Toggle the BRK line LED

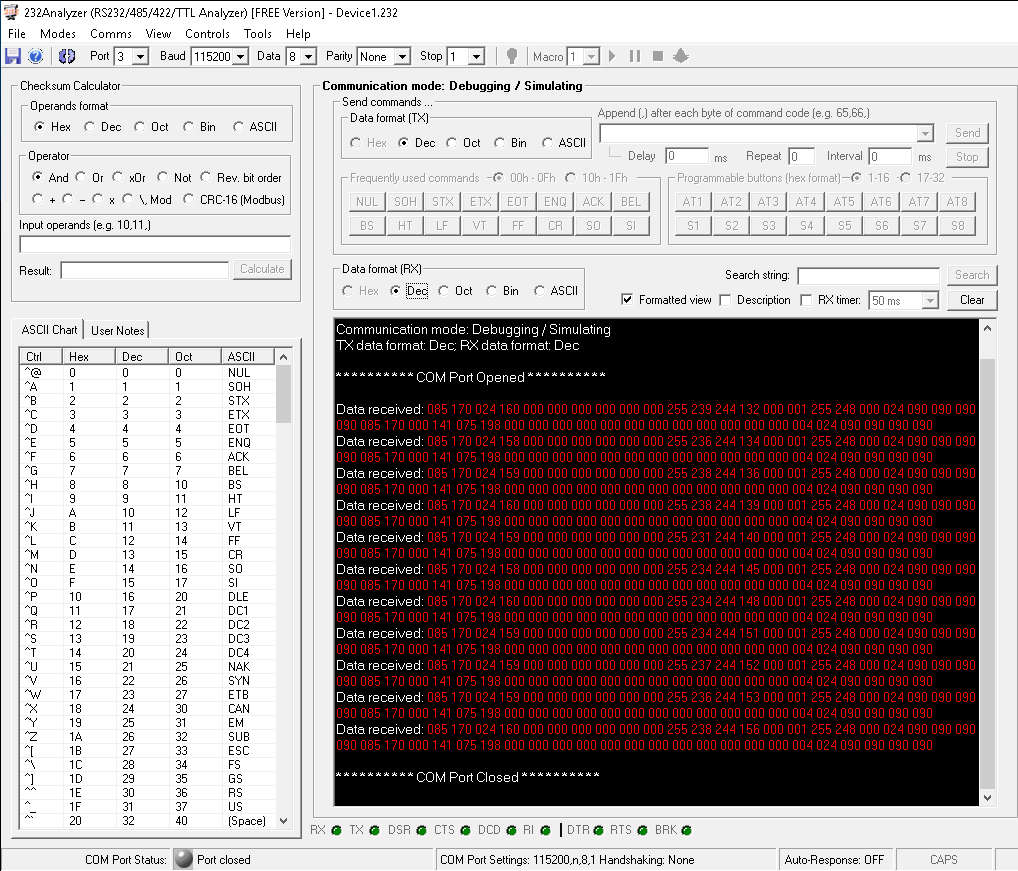coord(687,830)
